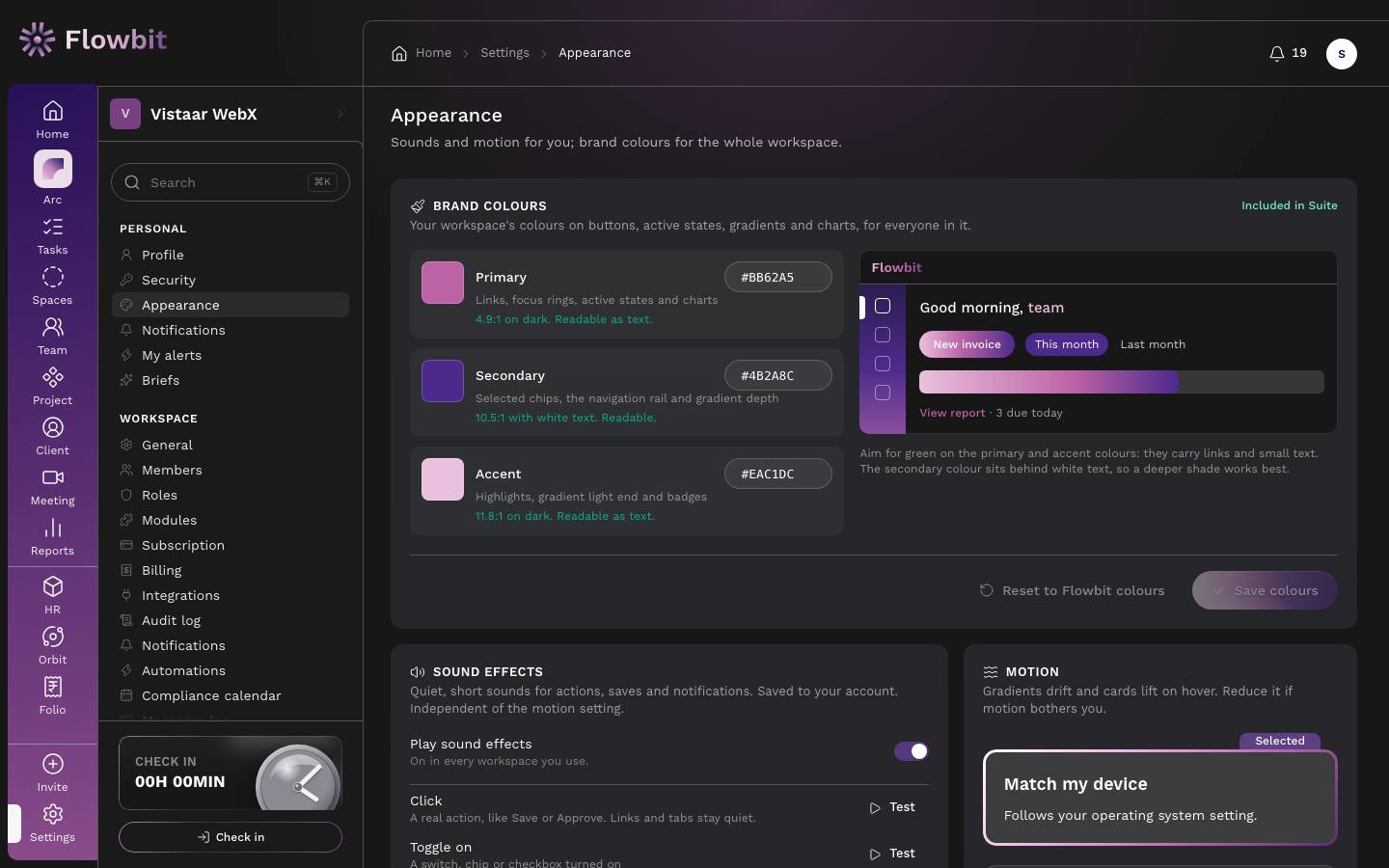The height and width of the screenshot is (868, 1389).
Task: Open notifications bell with 19 alerts
Action: pos(1288,53)
